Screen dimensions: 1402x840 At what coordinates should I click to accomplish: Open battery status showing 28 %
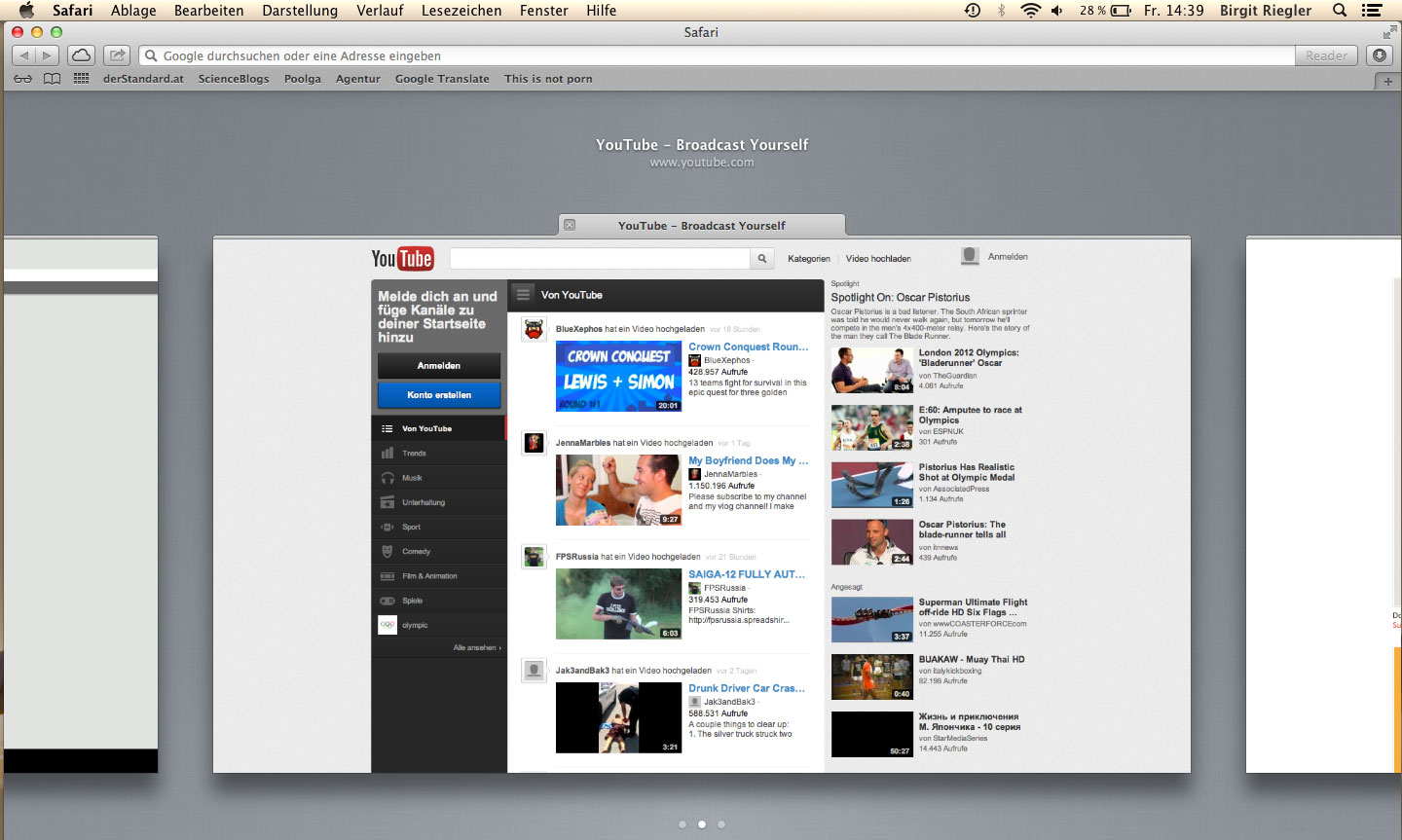coord(1105,11)
